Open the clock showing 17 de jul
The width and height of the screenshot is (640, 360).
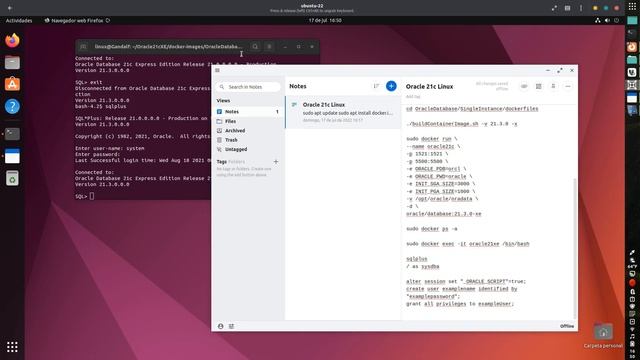(x=325, y=20)
